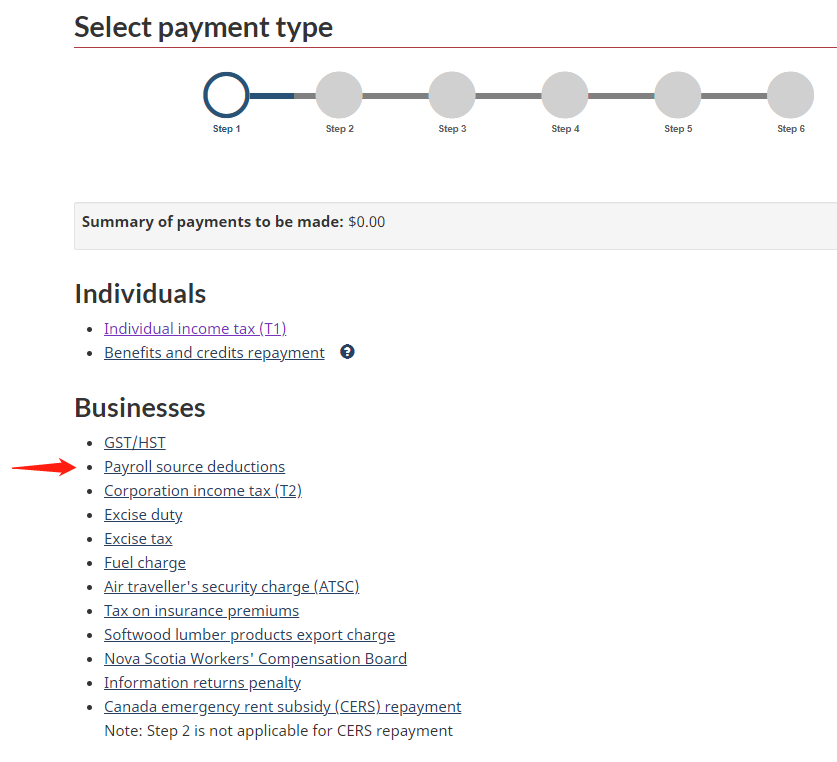This screenshot has width=837, height=762.
Task: Open Tax on insurance premiums link
Action: (x=201, y=611)
